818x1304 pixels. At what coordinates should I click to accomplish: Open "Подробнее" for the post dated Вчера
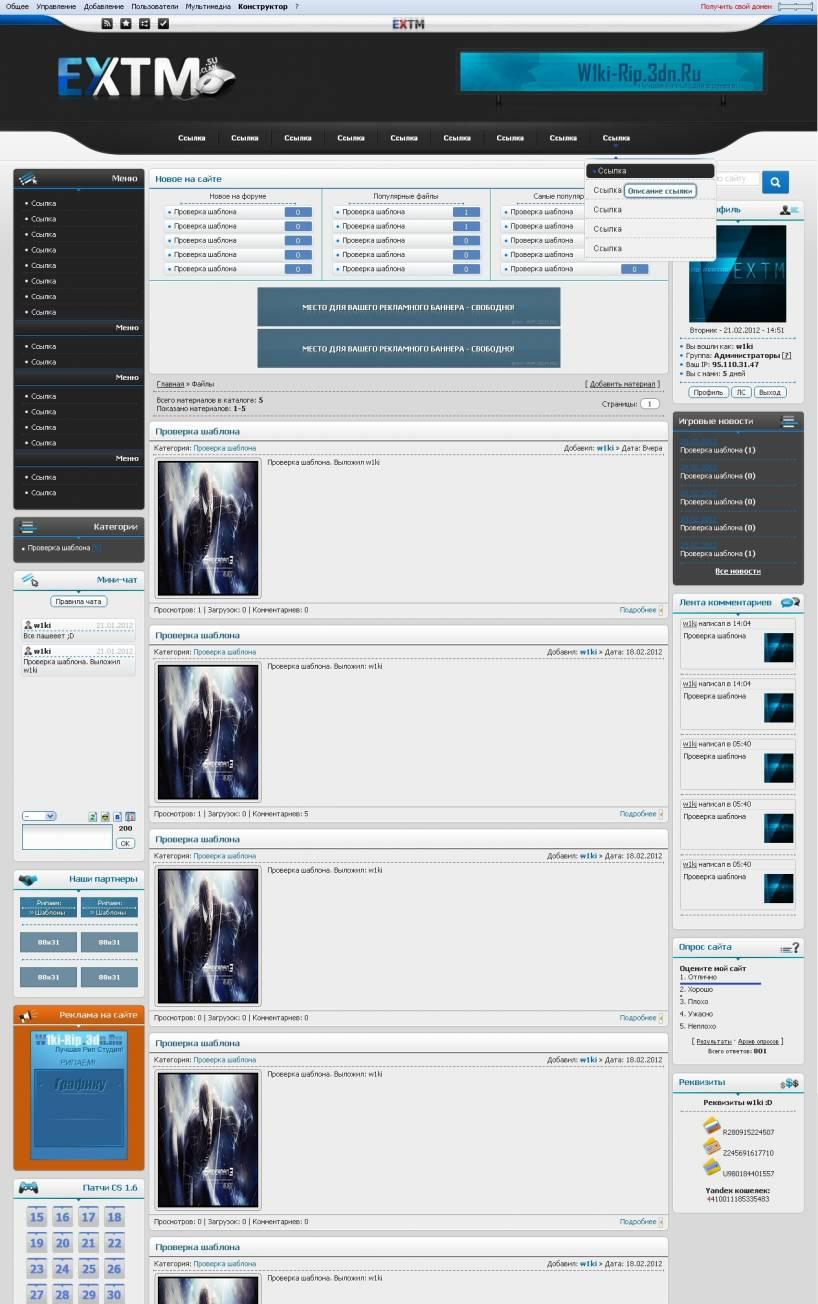(638, 610)
